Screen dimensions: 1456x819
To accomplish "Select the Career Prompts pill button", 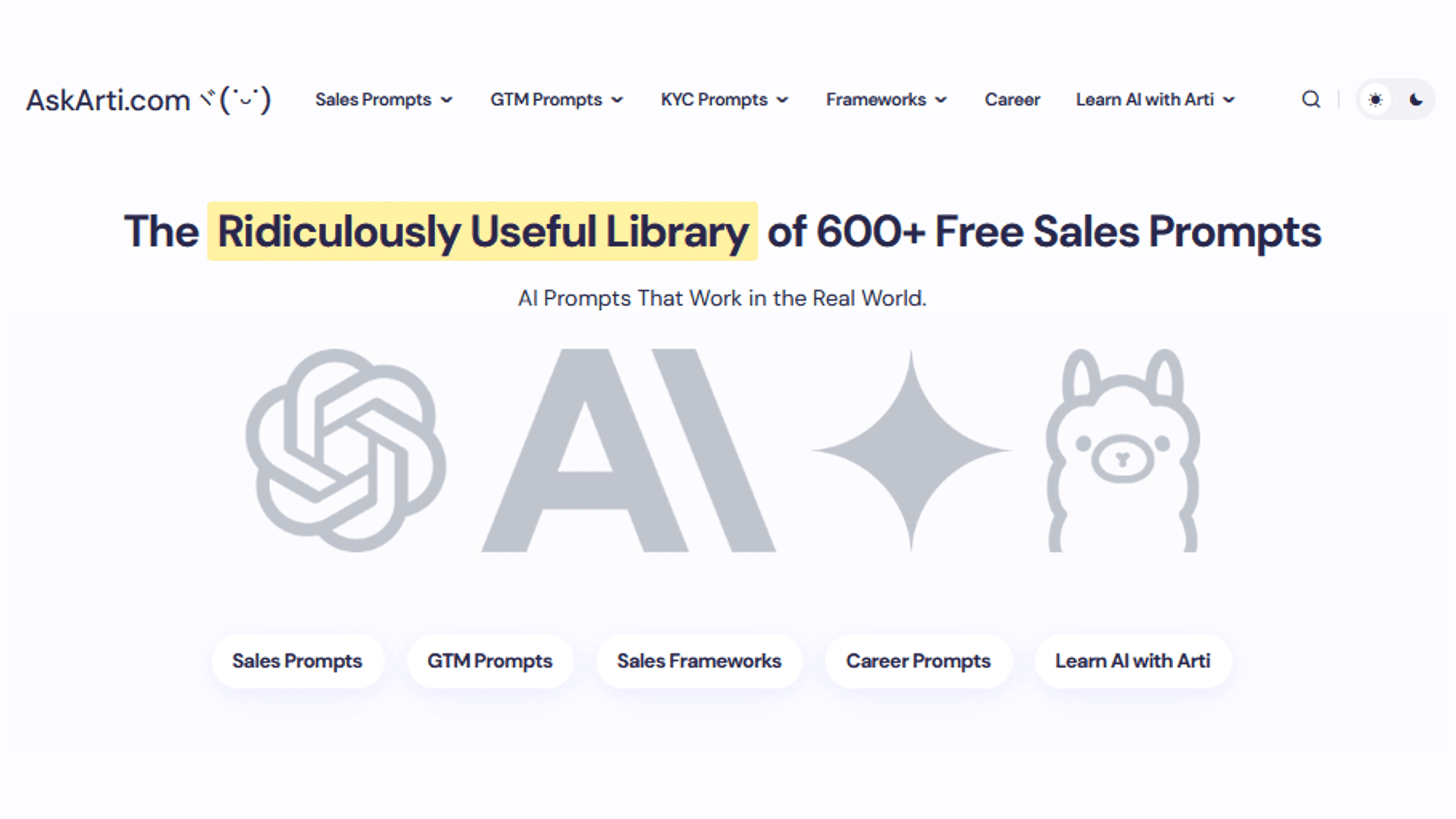I will pos(918,661).
